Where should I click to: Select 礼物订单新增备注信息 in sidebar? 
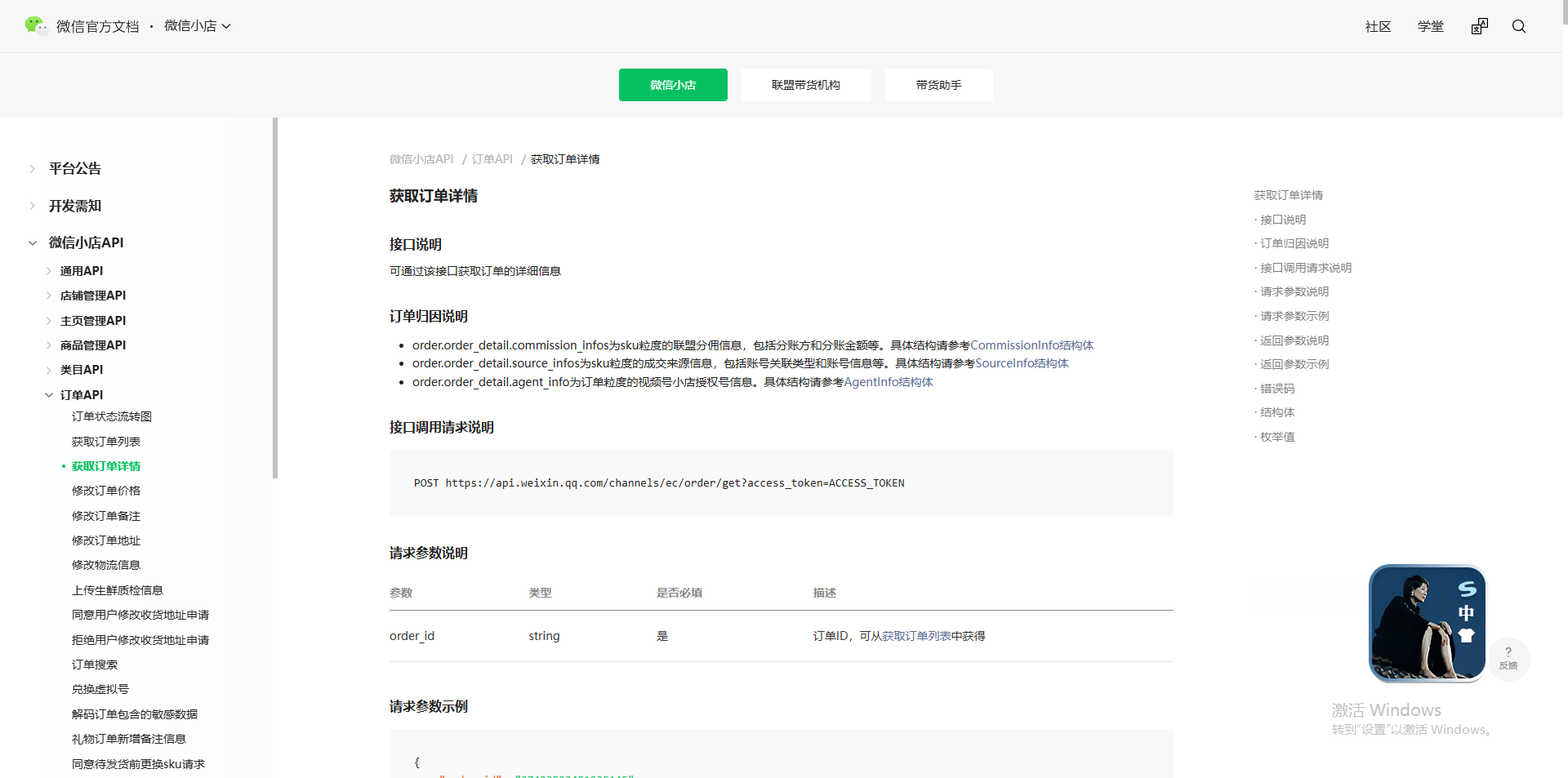(129, 739)
